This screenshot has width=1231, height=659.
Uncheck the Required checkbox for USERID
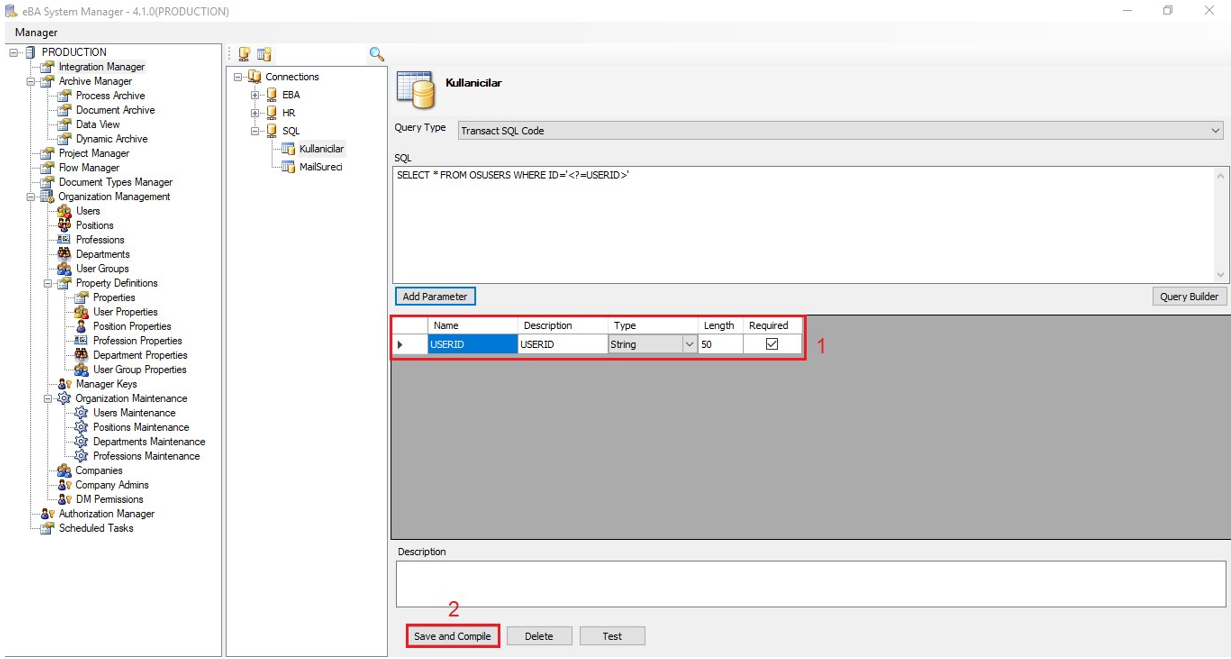771,344
